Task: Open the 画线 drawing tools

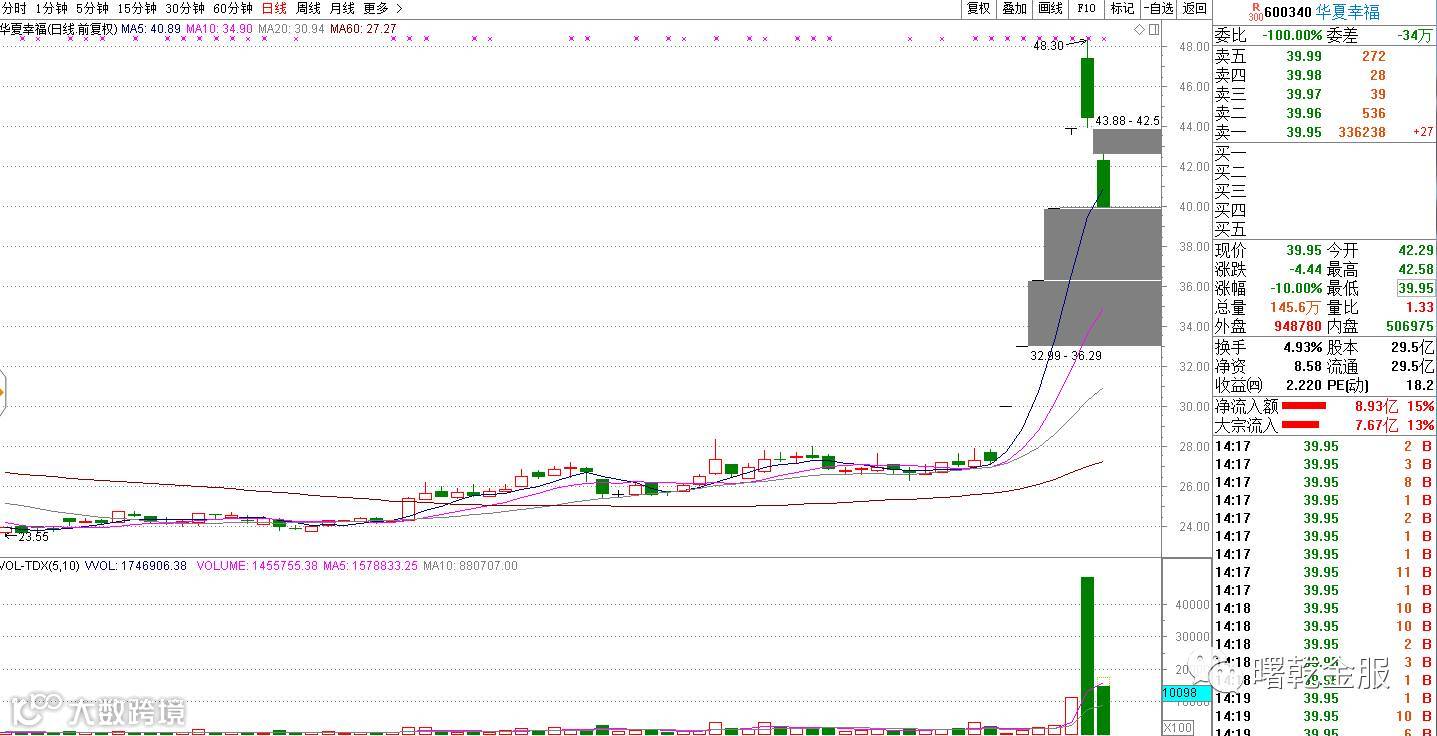Action: pyautogui.click(x=1050, y=8)
